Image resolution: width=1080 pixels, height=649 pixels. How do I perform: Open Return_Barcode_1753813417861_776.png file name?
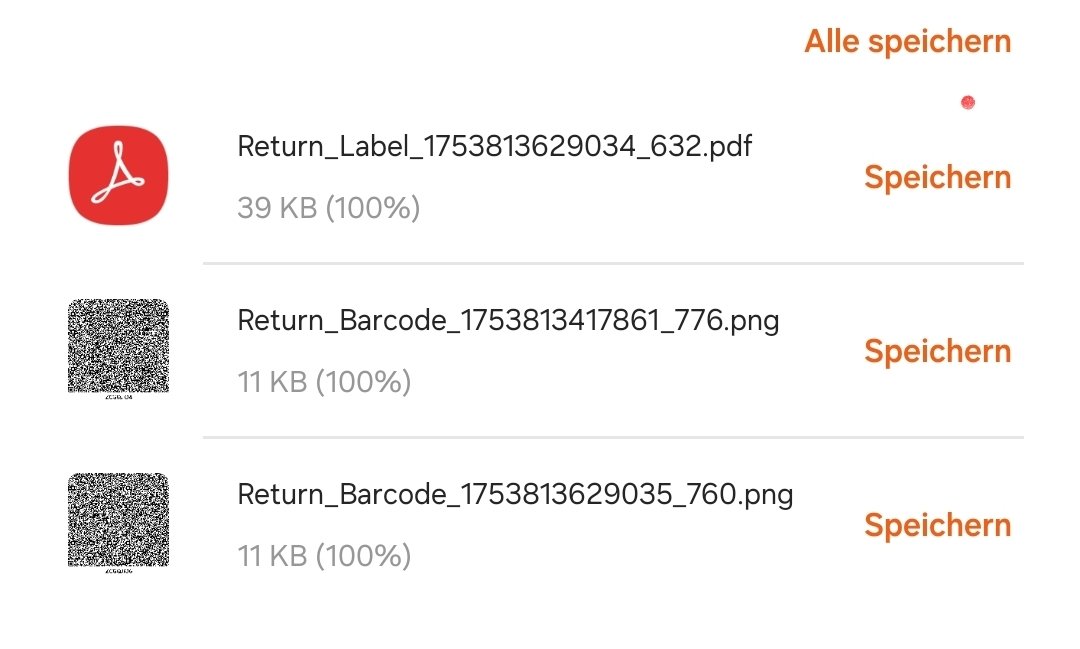[507, 321]
